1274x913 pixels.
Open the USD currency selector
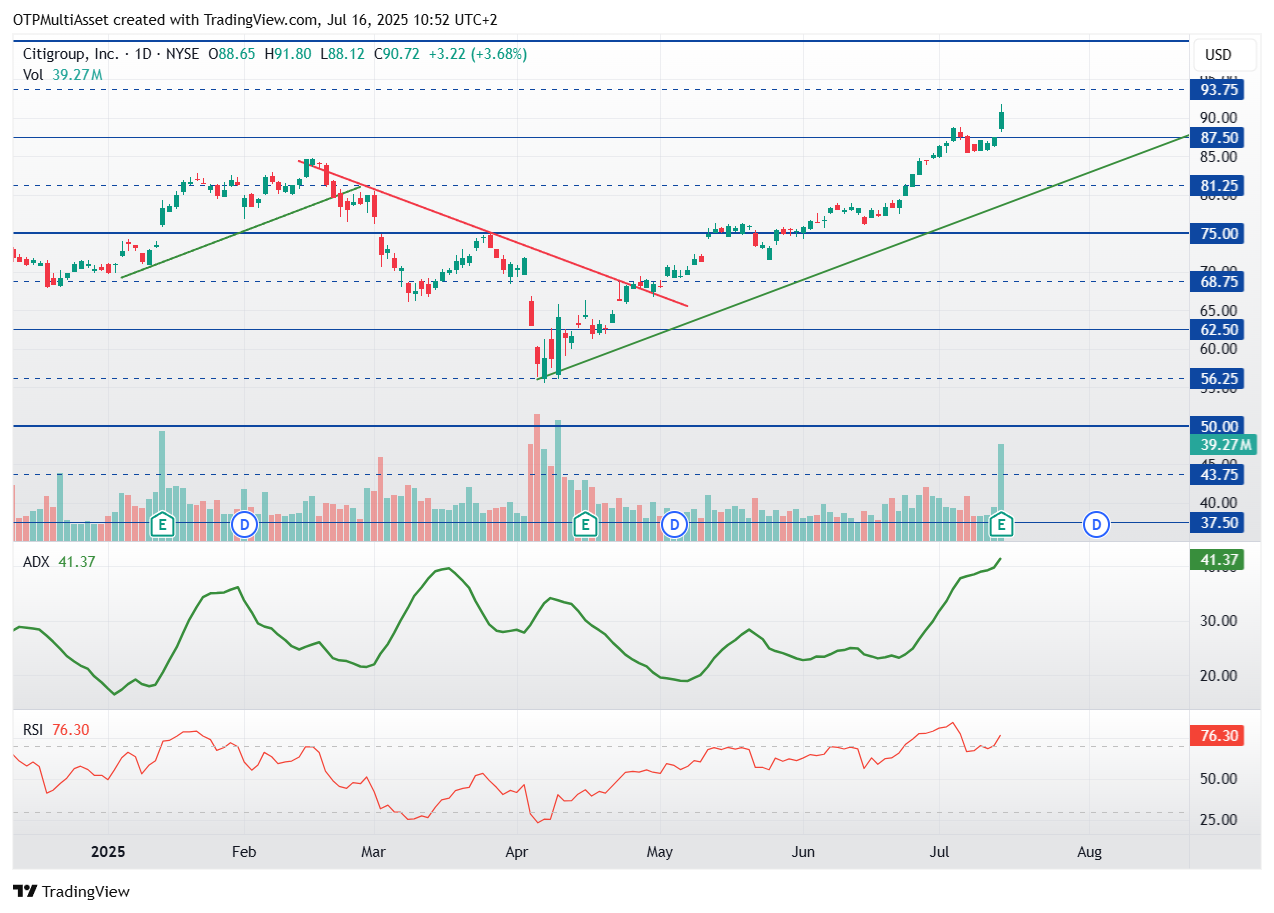[x=1223, y=55]
